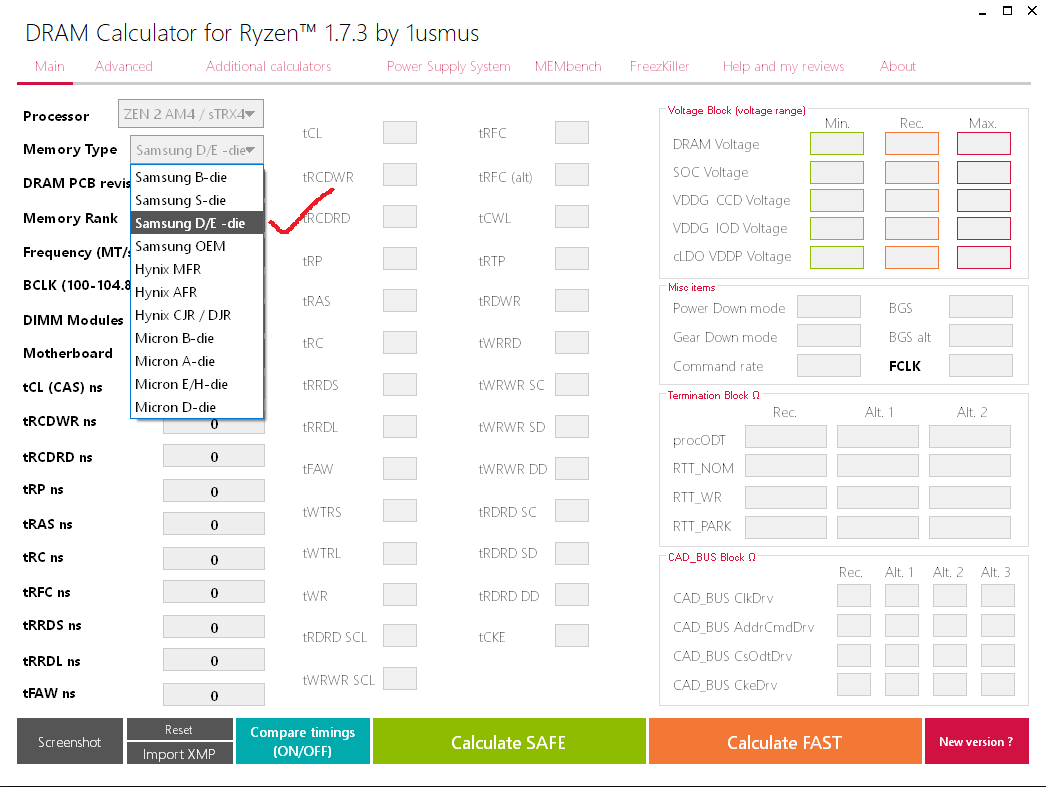This screenshot has width=1046, height=787.
Task: Open the Additional calculators tab
Action: tap(268, 66)
